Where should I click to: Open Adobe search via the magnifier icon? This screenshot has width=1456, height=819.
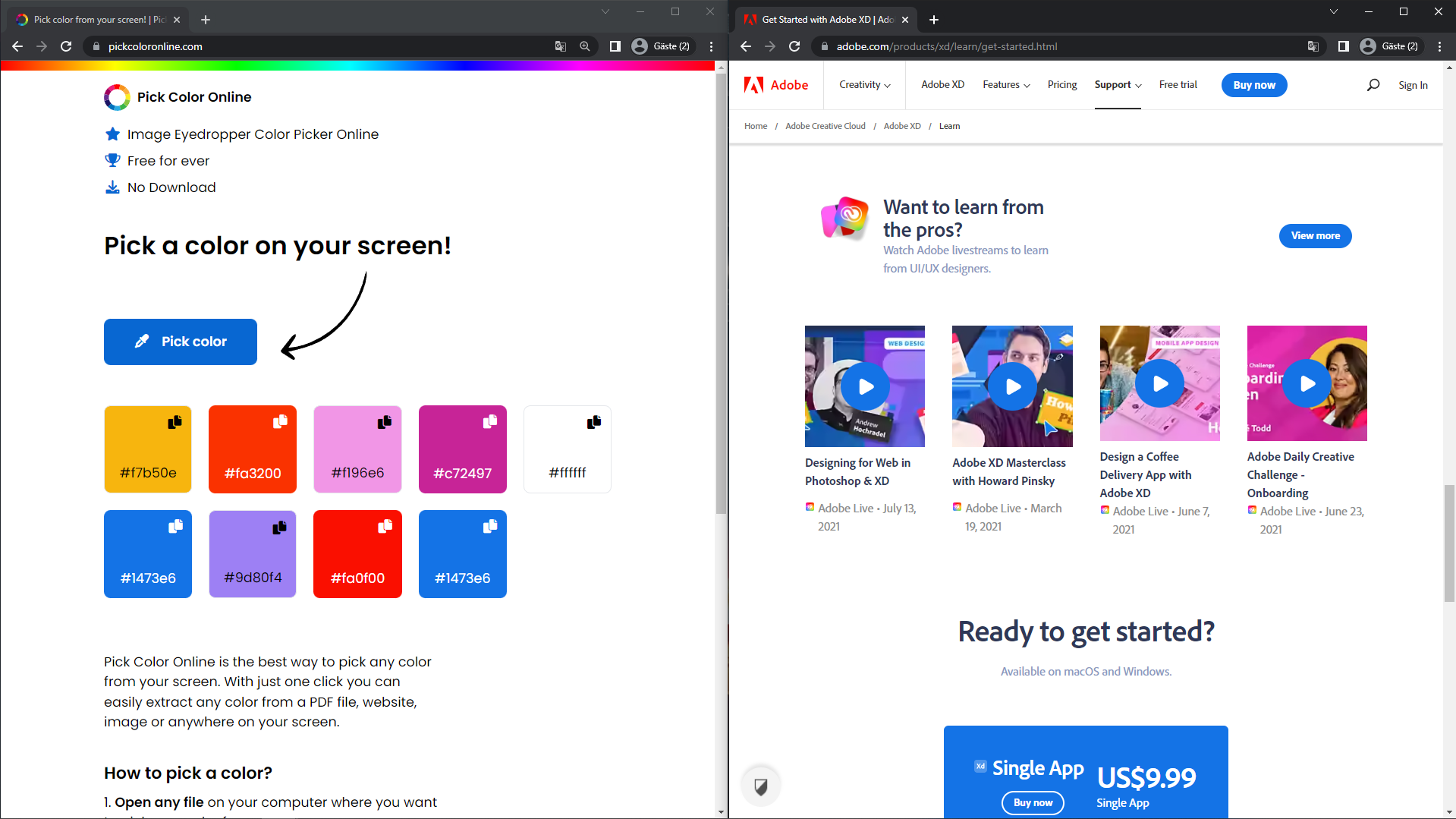tap(1373, 84)
